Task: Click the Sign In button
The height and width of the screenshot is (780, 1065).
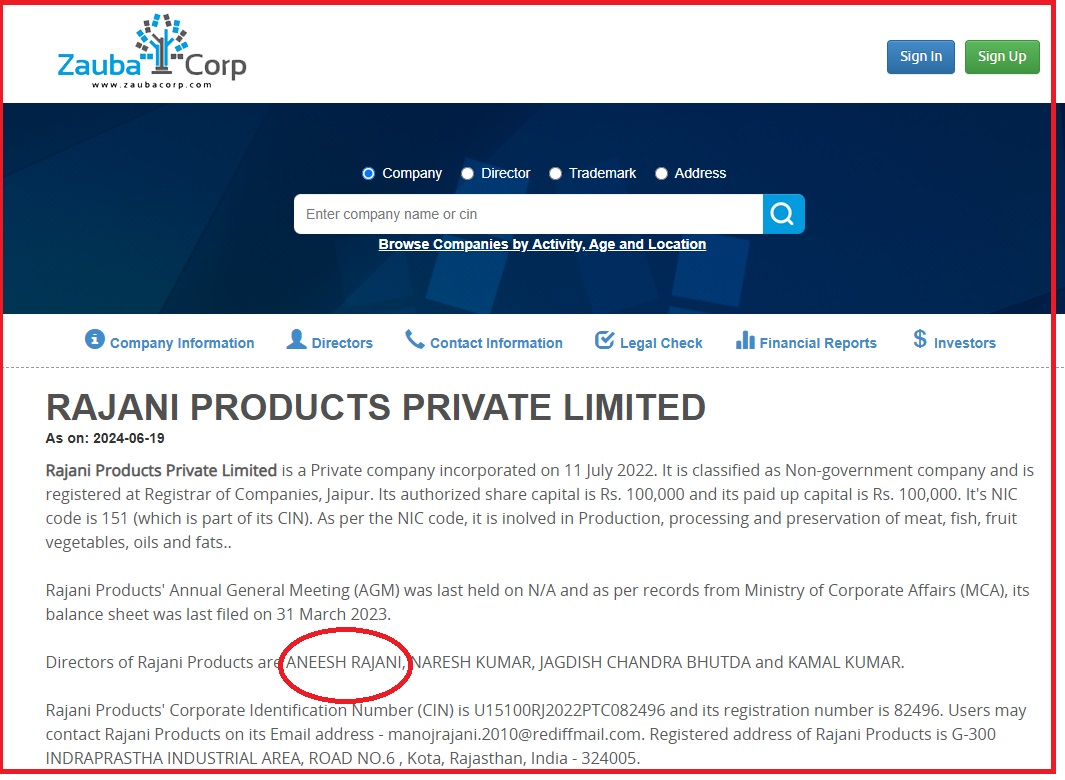Action: click(x=920, y=57)
